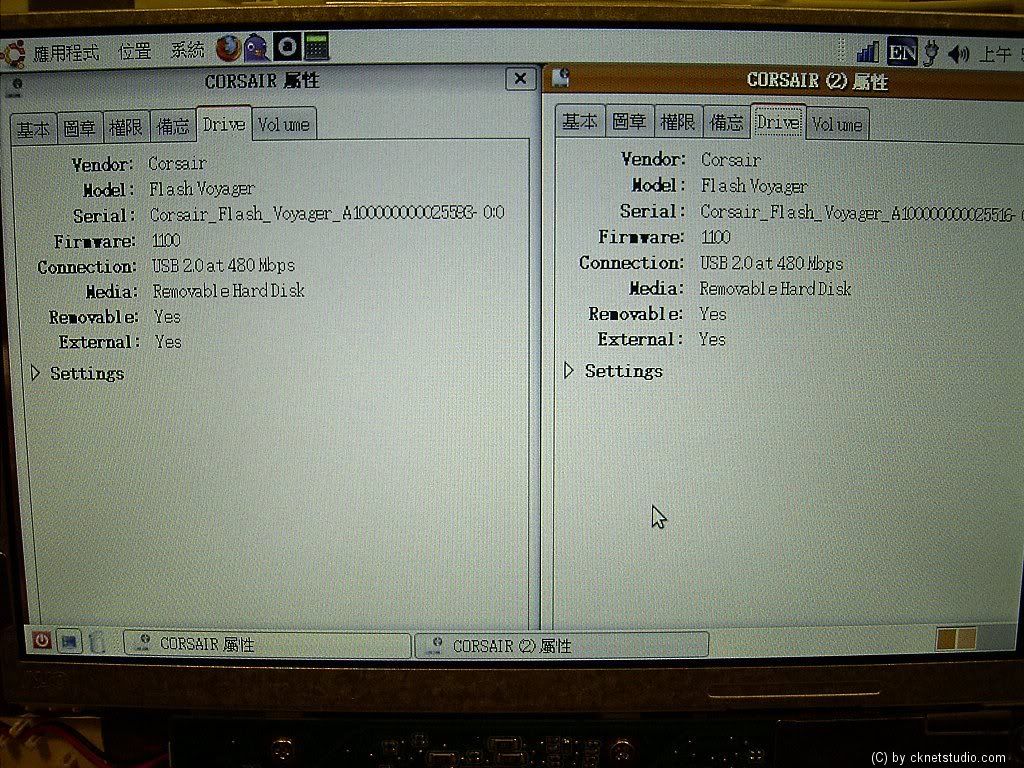Click the CORSAIR (2) 屬性 title bar
Viewport: 1024px width, 768px height.
(x=784, y=81)
